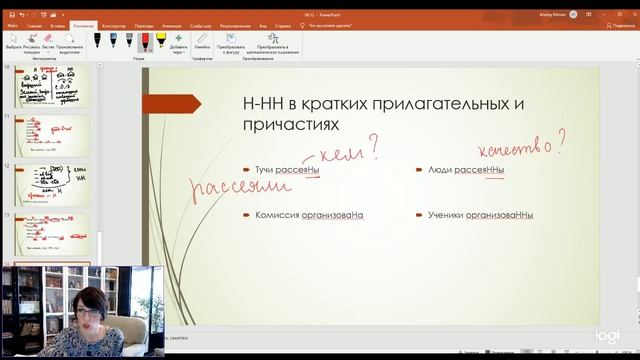The width and height of the screenshot is (640, 360).
Task: Click Преобразовать в математическое выражение button
Action: (273, 43)
